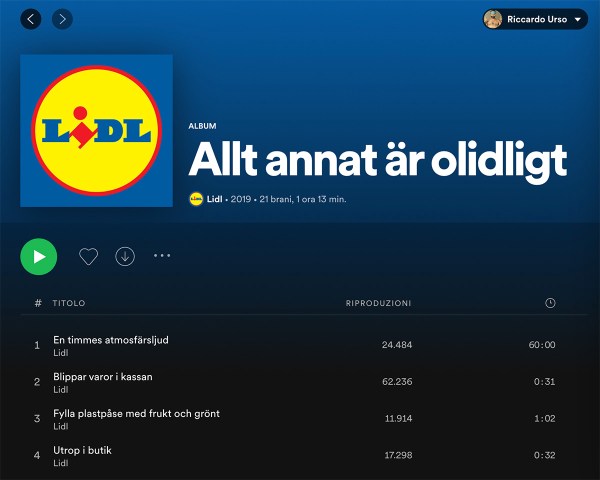600x480 pixels.
Task: Click the clock duration column icon
Action: 550,303
